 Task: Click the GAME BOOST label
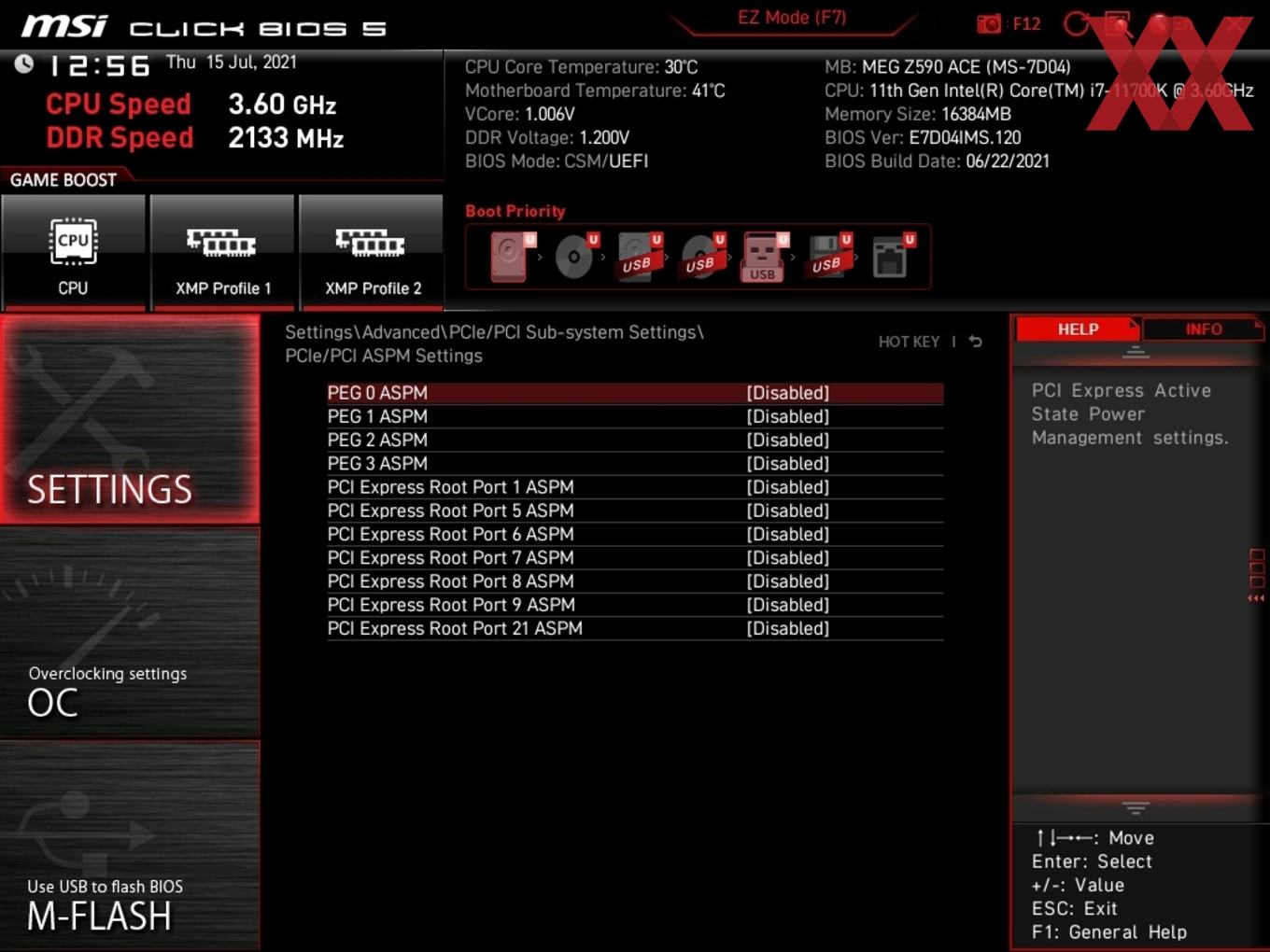point(63,180)
